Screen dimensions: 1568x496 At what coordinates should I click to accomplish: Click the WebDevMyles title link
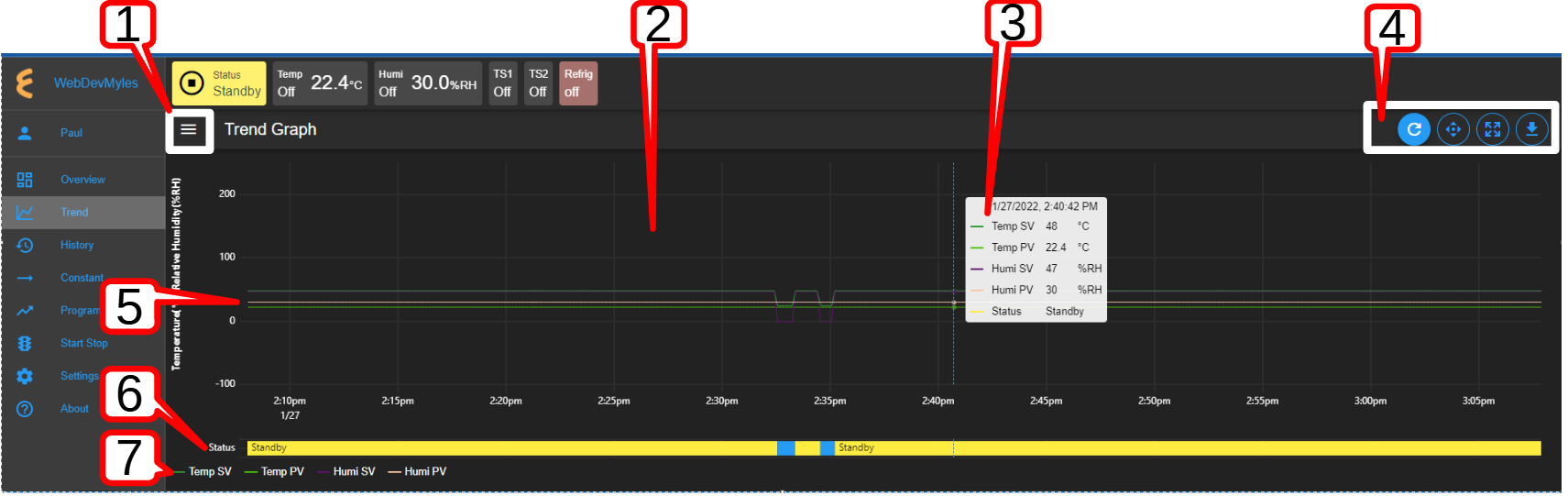coord(96,83)
